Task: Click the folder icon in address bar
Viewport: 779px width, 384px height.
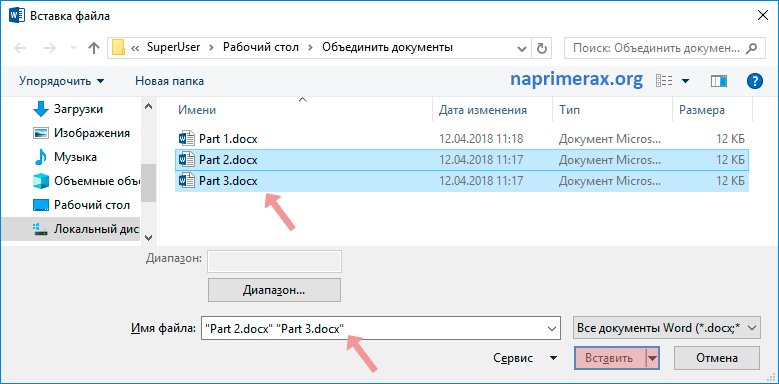Action: coord(118,48)
